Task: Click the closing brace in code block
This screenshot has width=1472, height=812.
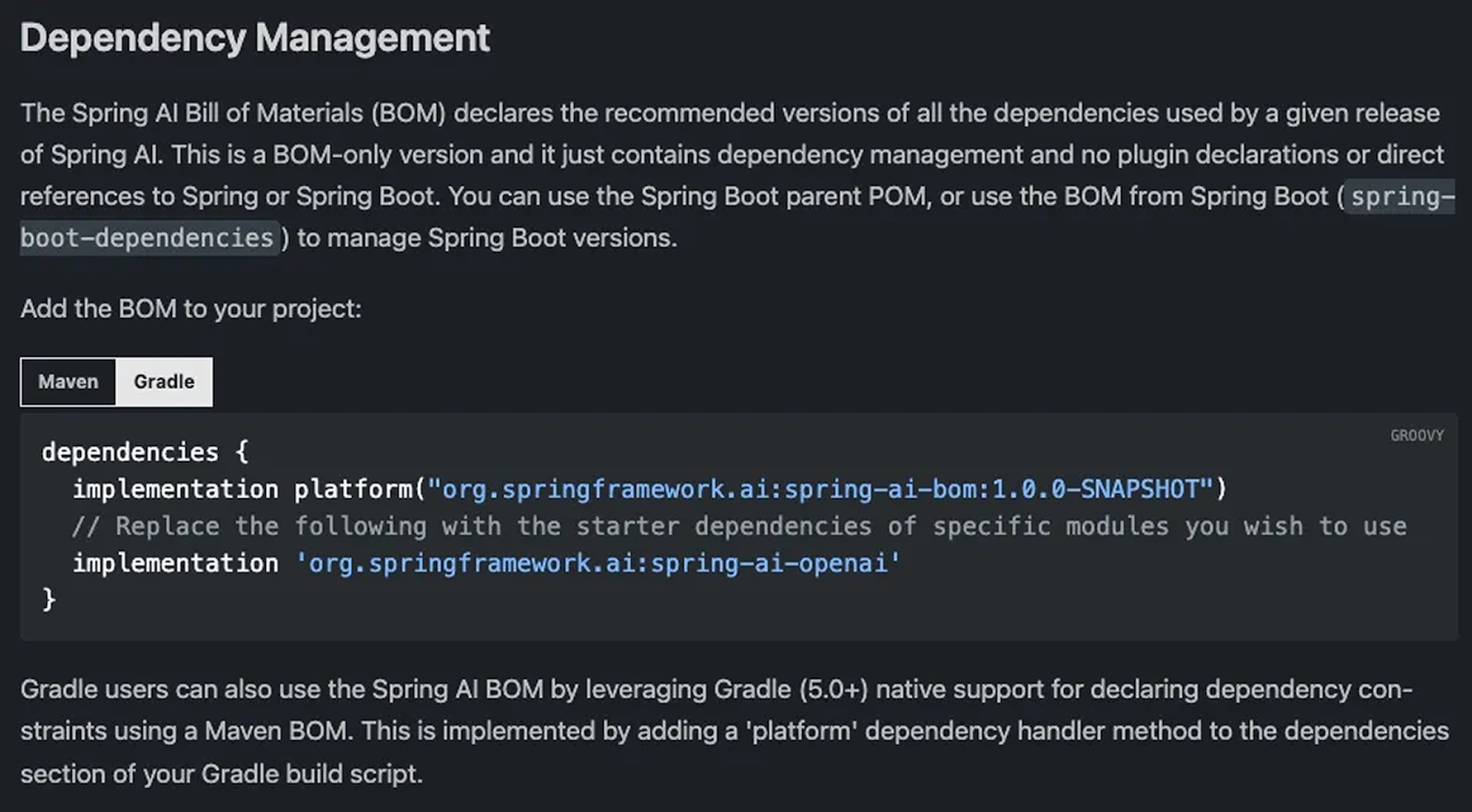Action: (x=49, y=600)
